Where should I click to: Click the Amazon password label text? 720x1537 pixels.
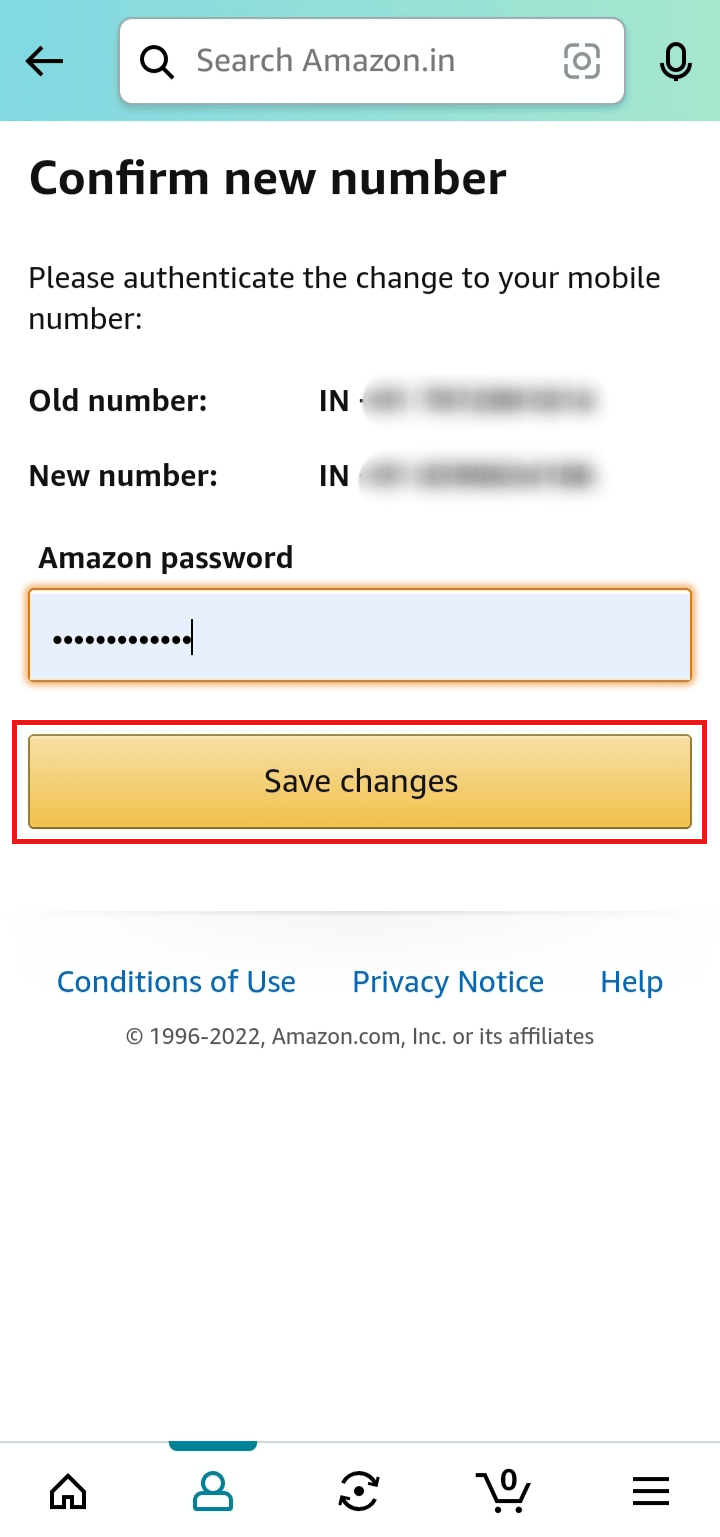pyautogui.click(x=166, y=557)
